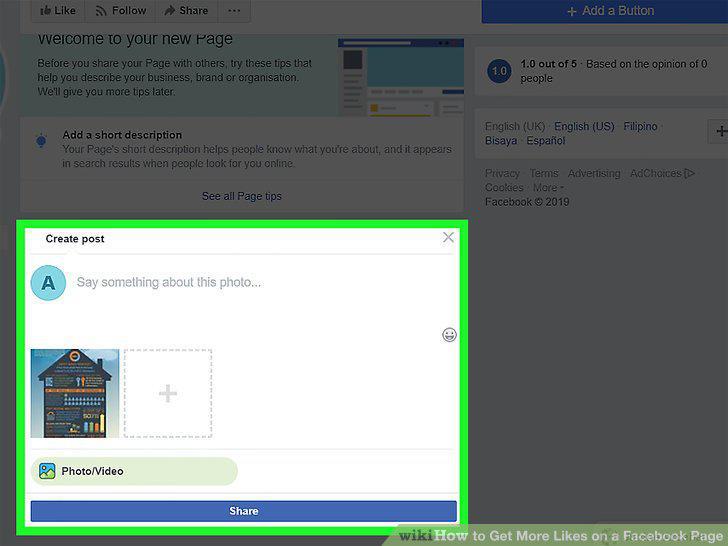Click the Photo/Video picture icon
This screenshot has height=546, width=728.
point(47,471)
